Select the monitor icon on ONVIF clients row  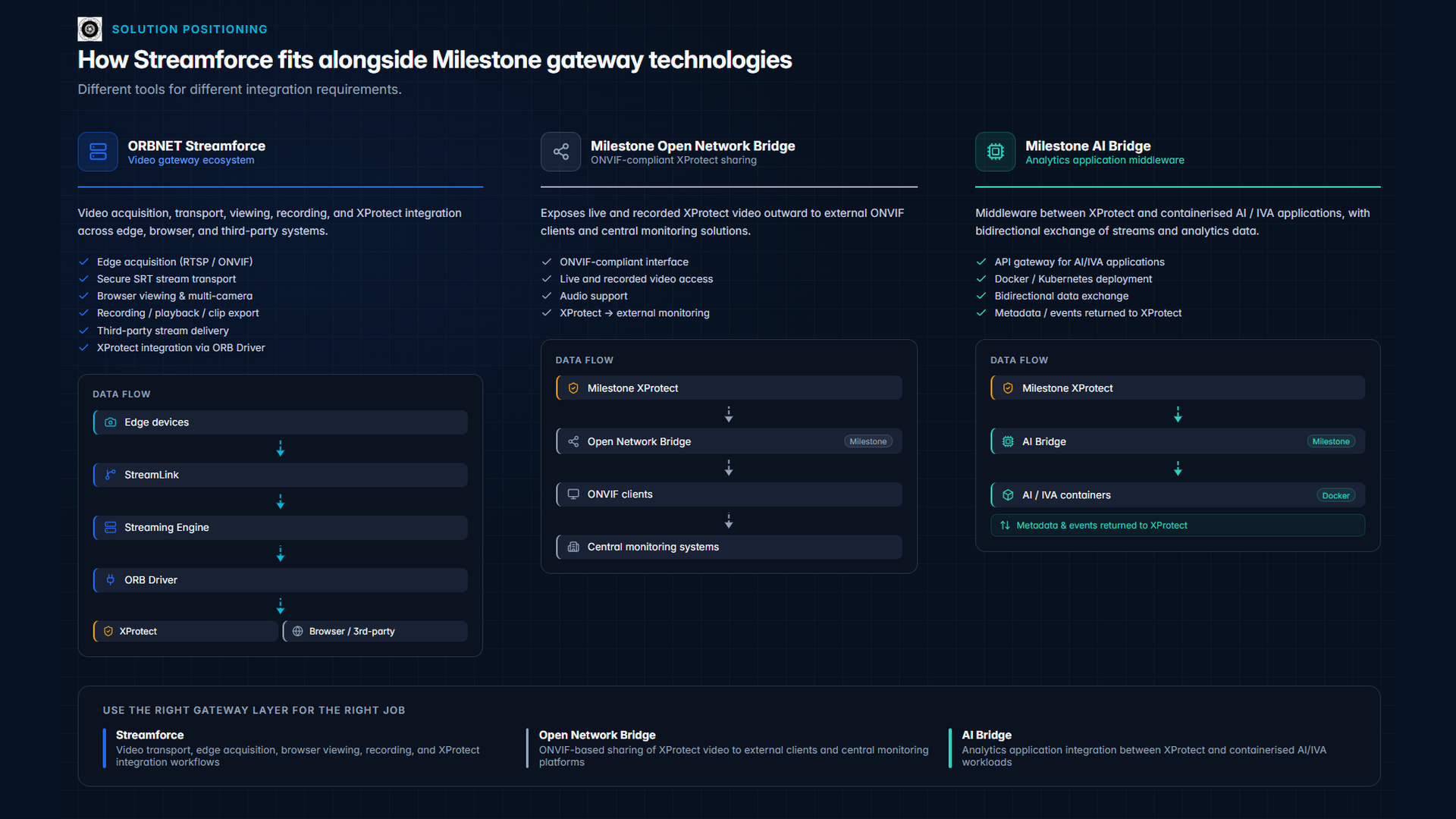[573, 494]
